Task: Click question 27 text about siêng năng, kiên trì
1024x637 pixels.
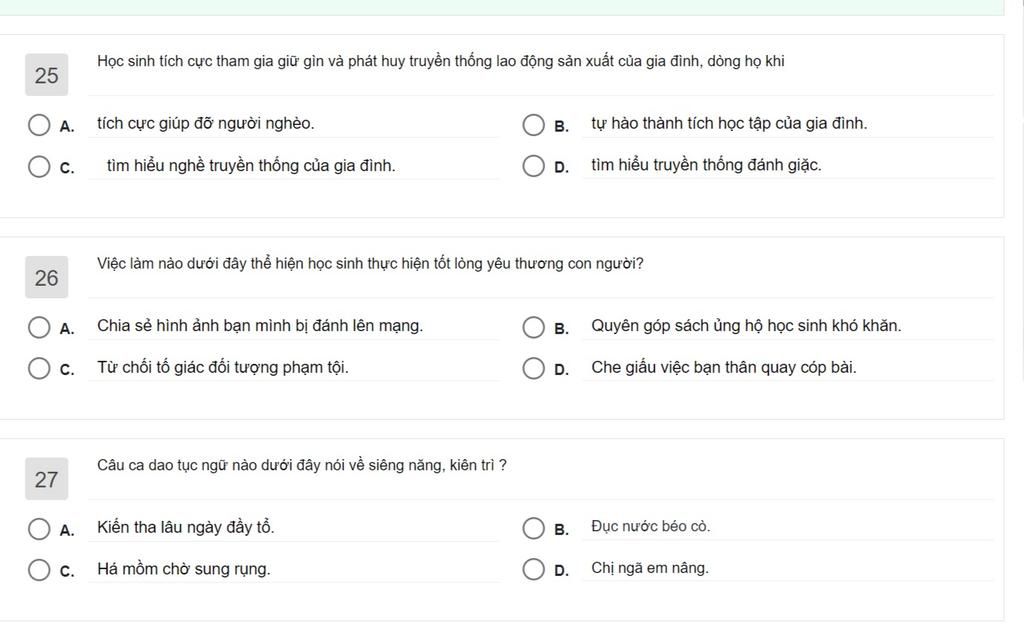Action: 302,465
